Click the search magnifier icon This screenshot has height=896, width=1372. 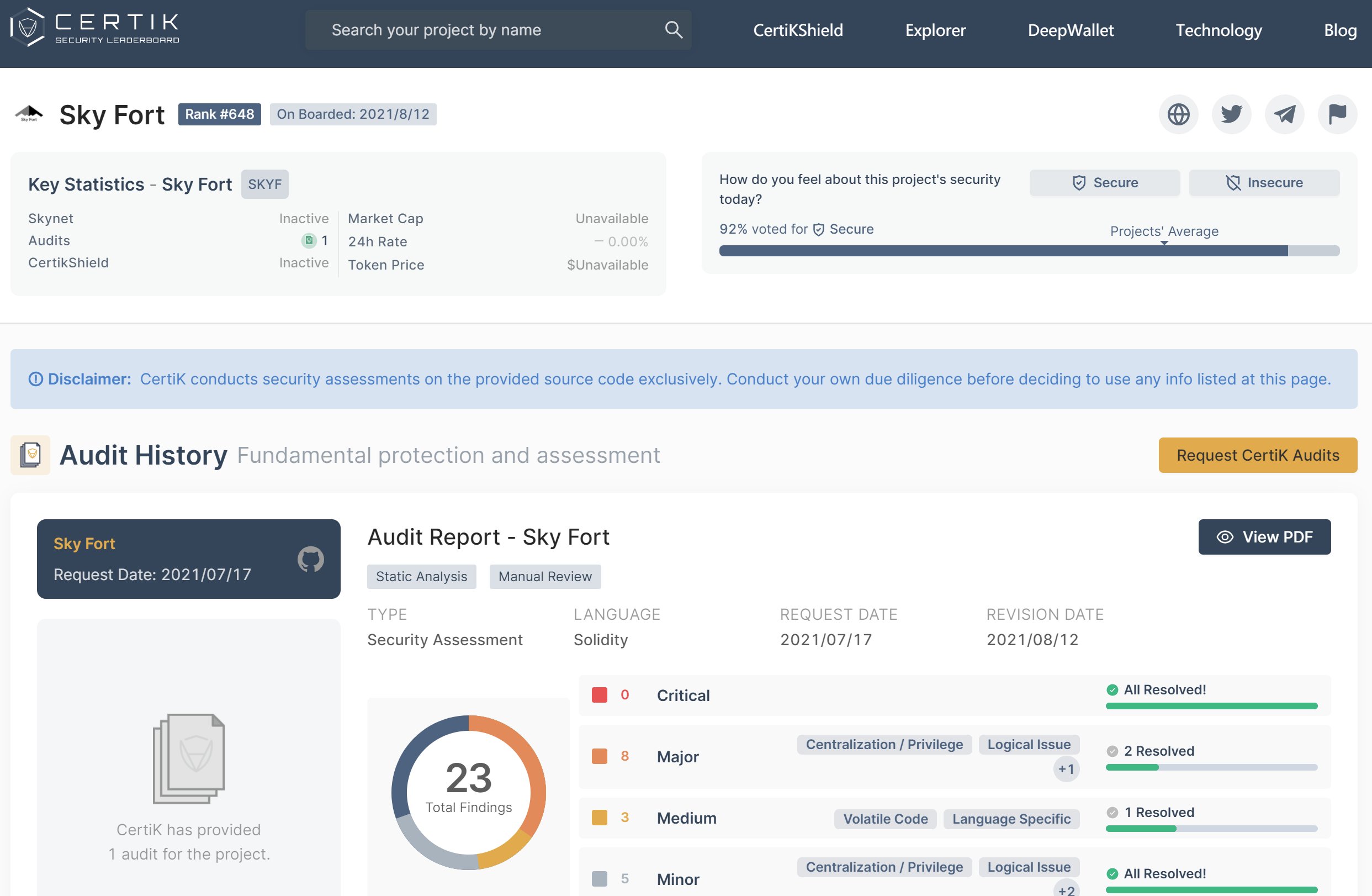point(674,29)
